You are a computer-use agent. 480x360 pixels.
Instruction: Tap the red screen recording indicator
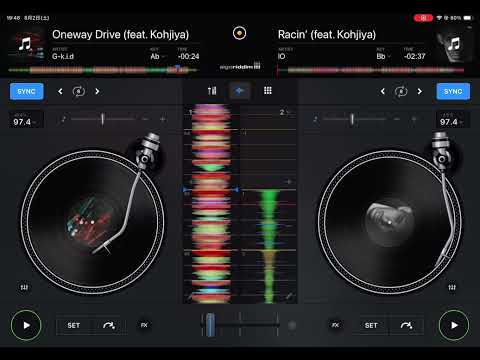[x=423, y=18]
